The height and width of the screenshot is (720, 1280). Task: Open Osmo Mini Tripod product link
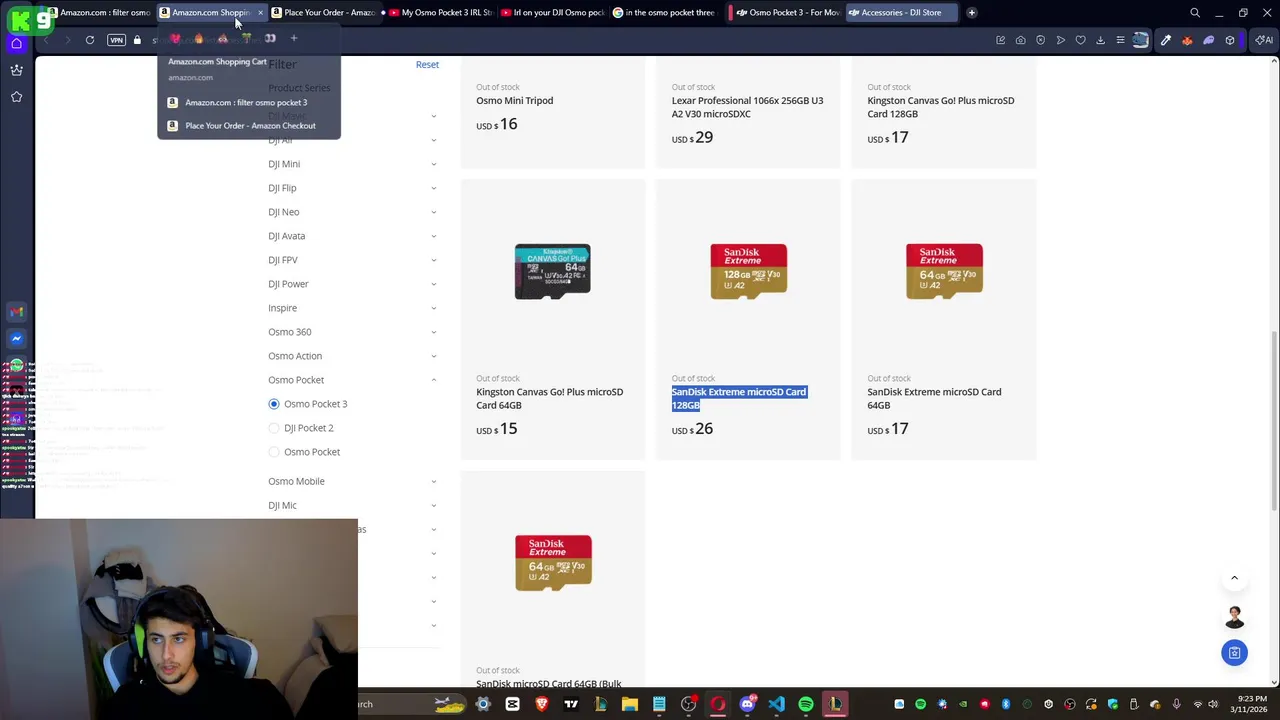pos(514,100)
